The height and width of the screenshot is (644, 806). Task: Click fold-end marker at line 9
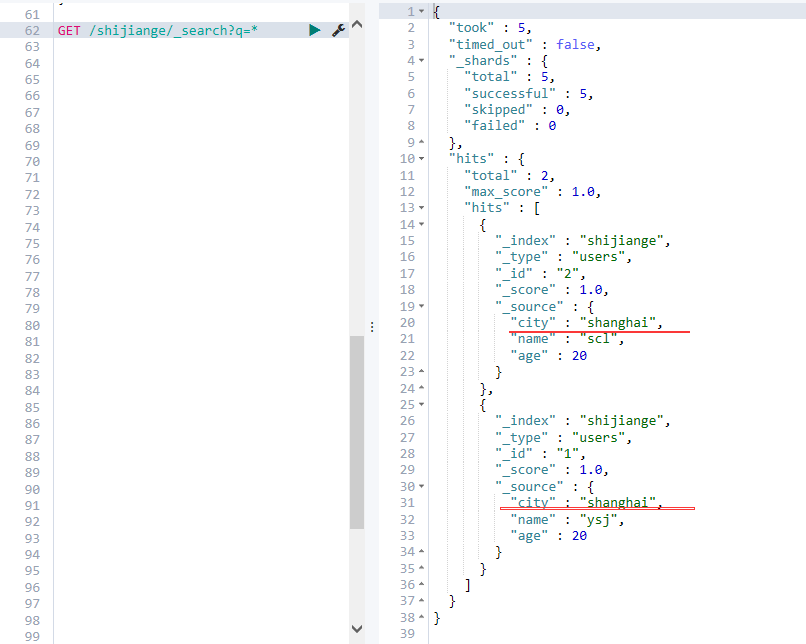coord(422,141)
